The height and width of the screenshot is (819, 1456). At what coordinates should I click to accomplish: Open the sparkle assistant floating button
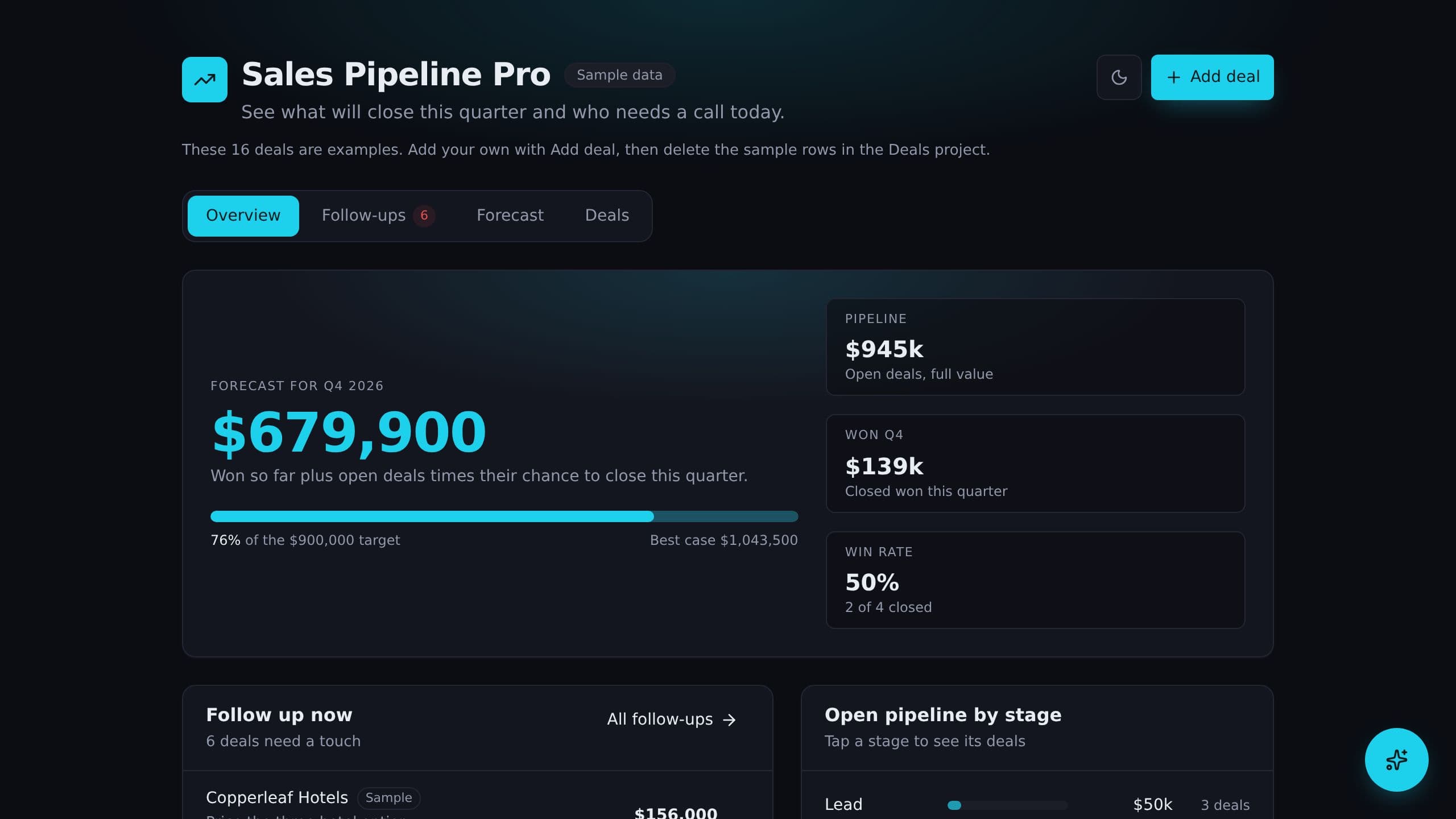pos(1396,759)
